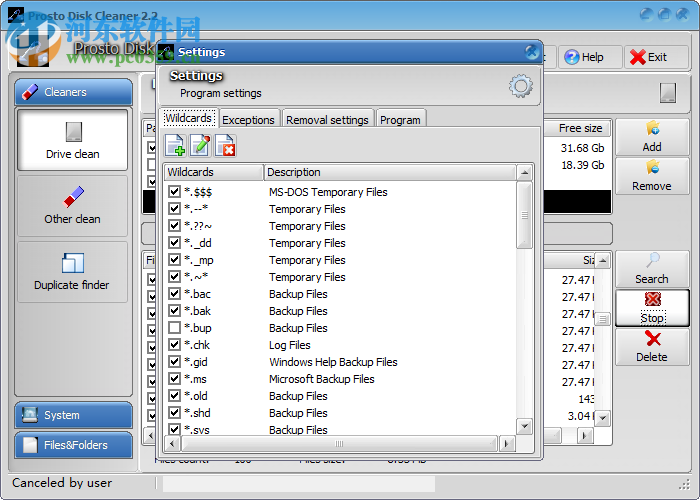Click the delete wildcard icon
This screenshot has width=700, height=500.
tap(225, 146)
